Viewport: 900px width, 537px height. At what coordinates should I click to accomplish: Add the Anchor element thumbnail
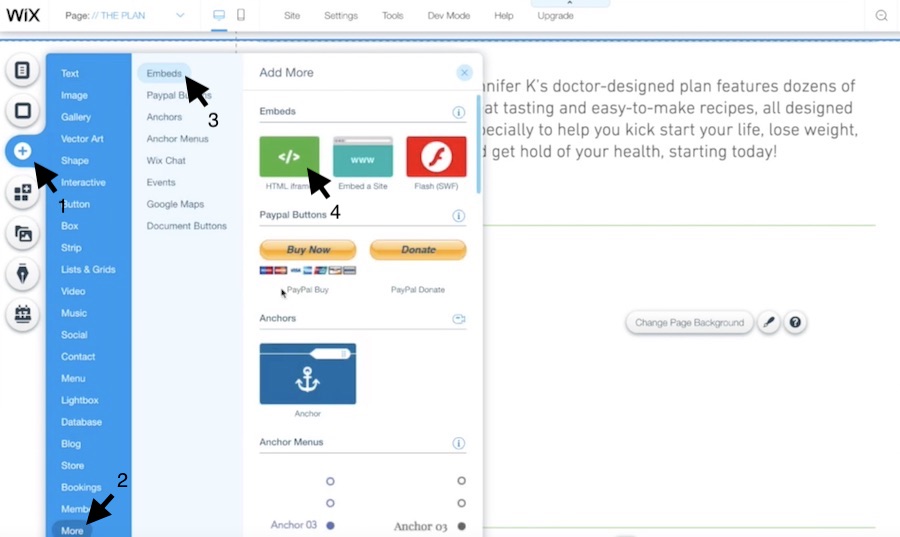tap(308, 373)
